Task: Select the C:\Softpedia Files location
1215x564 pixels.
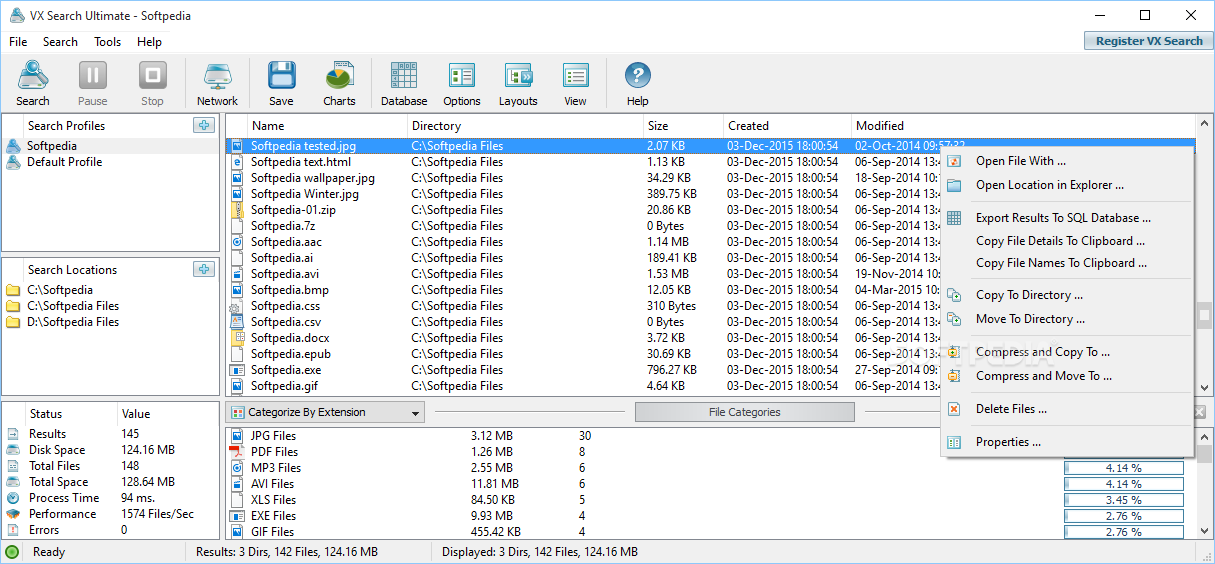Action: (x=73, y=306)
